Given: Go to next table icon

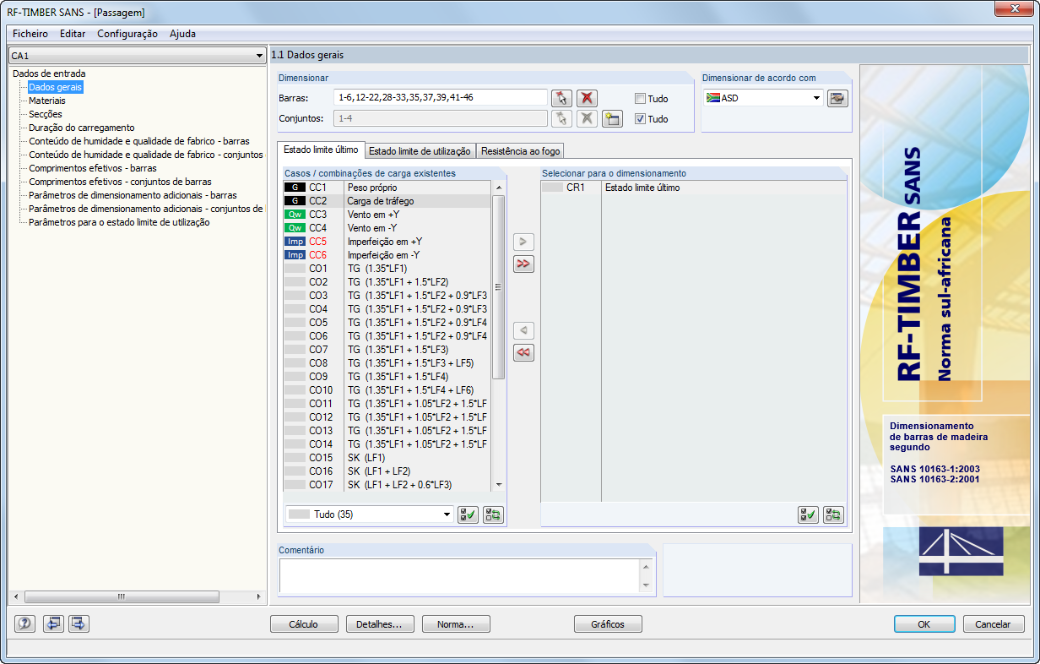Looking at the screenshot, I should click(x=78, y=624).
